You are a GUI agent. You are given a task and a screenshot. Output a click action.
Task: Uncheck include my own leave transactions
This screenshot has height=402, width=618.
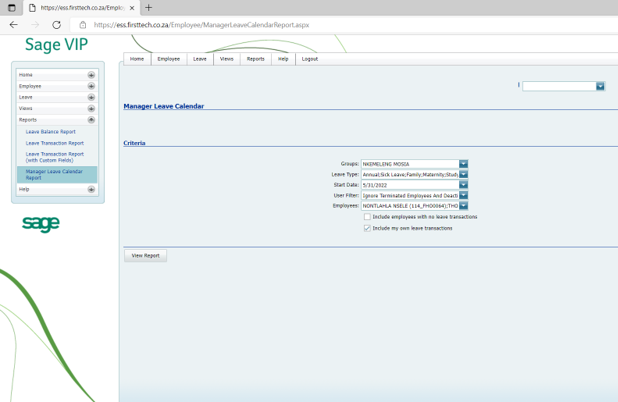coord(367,228)
